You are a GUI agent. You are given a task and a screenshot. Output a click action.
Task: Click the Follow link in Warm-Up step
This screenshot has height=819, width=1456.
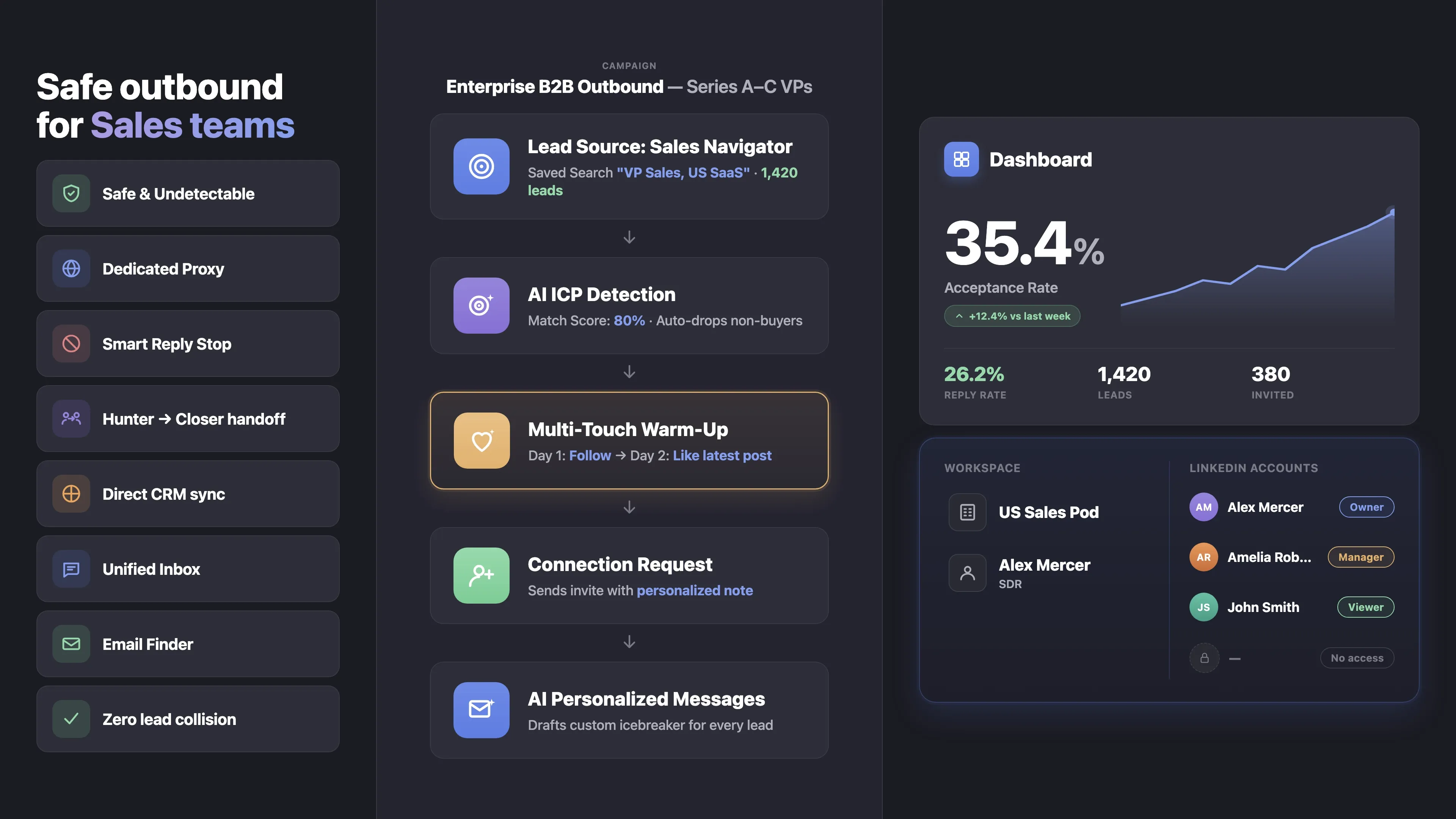tap(590, 456)
